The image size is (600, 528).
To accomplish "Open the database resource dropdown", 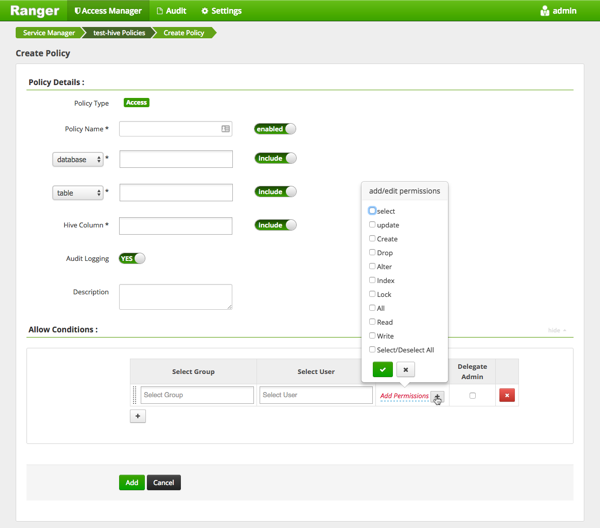I will tap(78, 160).
